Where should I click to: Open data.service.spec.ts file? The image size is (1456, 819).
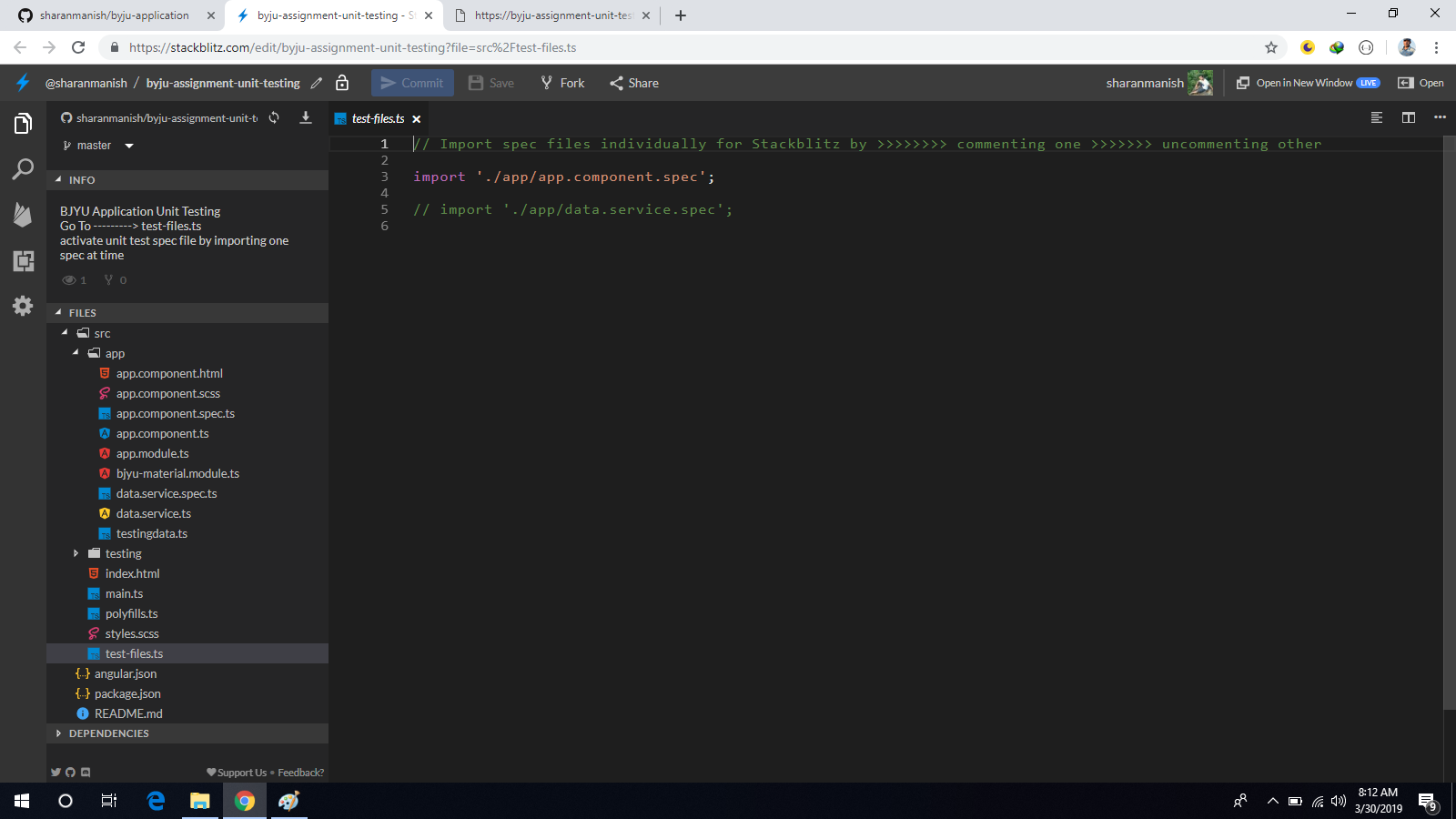click(x=167, y=493)
